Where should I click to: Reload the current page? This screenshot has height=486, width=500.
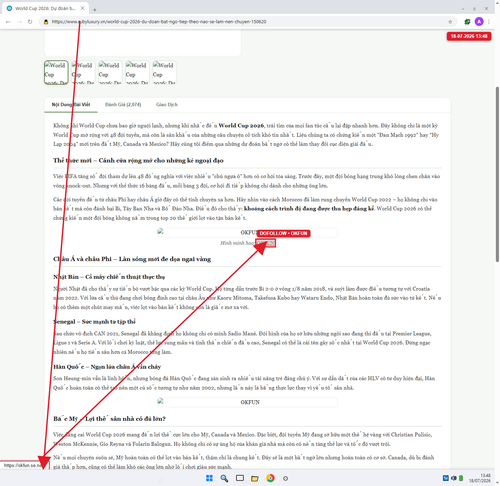point(30,22)
